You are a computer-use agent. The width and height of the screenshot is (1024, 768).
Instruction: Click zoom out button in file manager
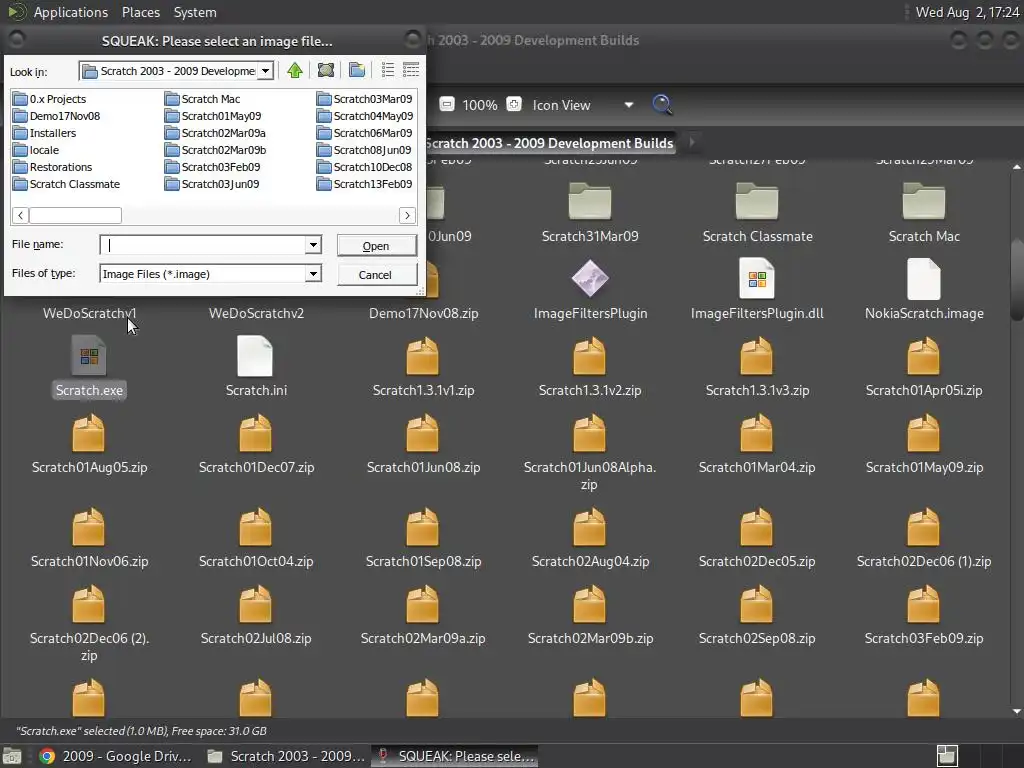click(447, 104)
